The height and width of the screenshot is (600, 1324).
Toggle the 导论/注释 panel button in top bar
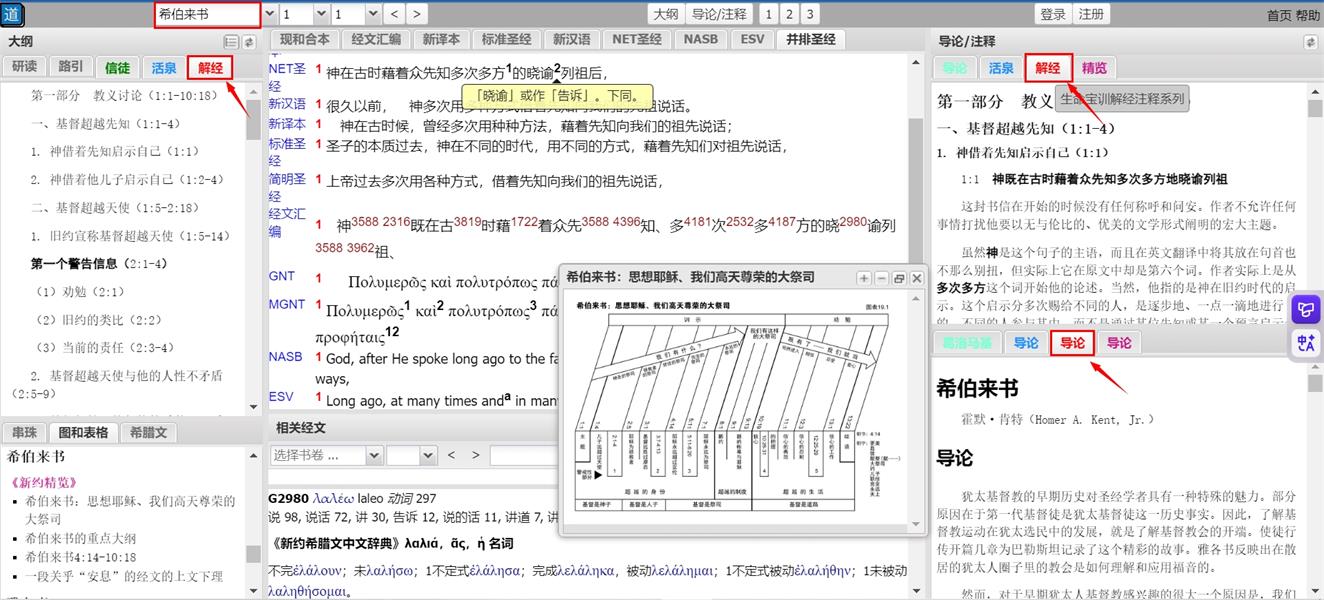[719, 14]
